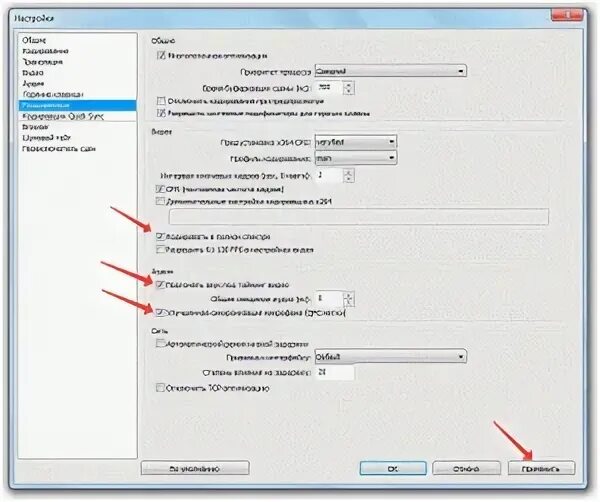Viewport: 600px width, 502px height.
Task: Open the bind to interface network dropdown
Action: pyautogui.click(x=390, y=357)
